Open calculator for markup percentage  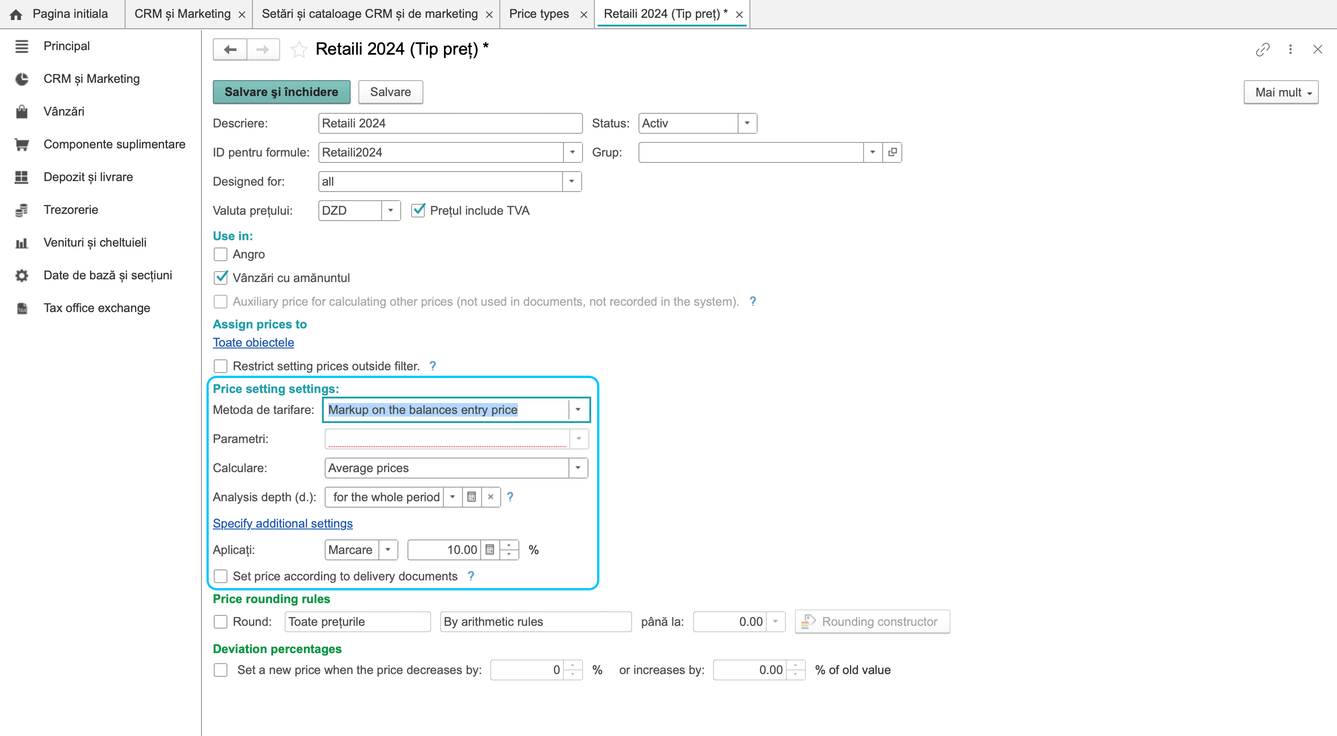pos(490,550)
